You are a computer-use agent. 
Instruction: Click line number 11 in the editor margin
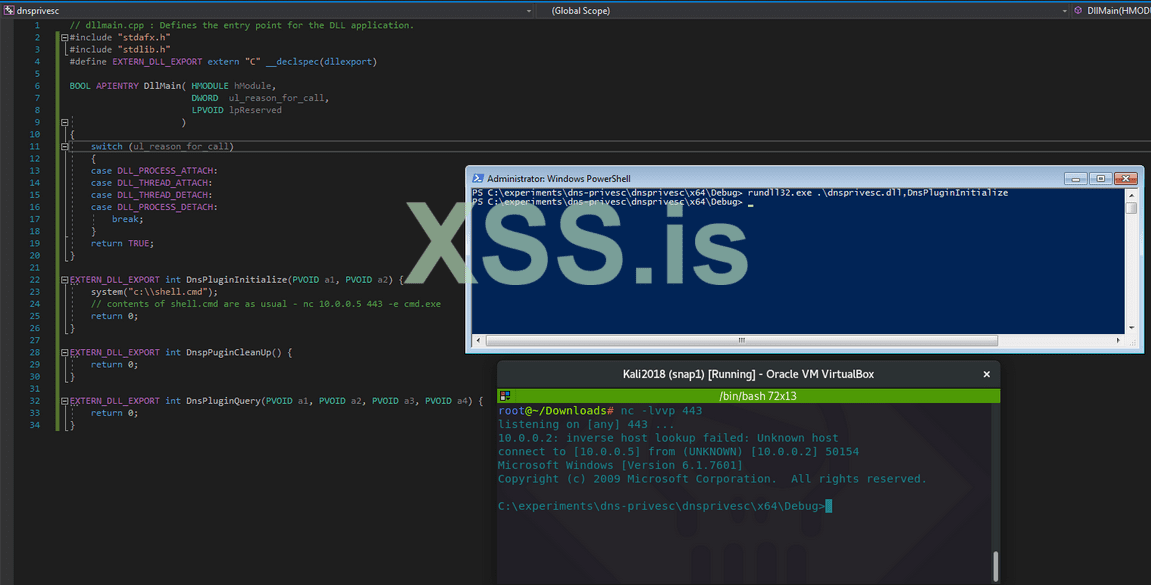(x=35, y=147)
